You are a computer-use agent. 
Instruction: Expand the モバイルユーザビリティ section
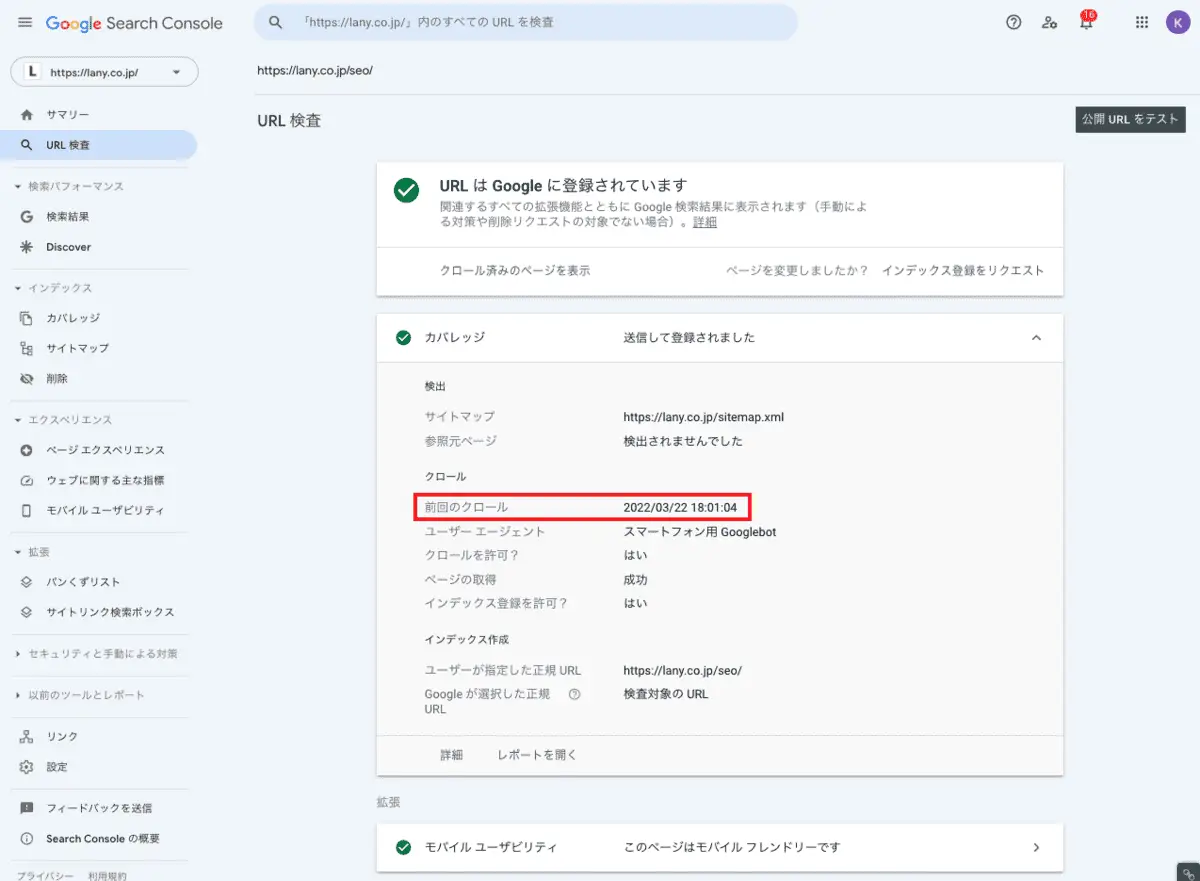pos(1036,847)
